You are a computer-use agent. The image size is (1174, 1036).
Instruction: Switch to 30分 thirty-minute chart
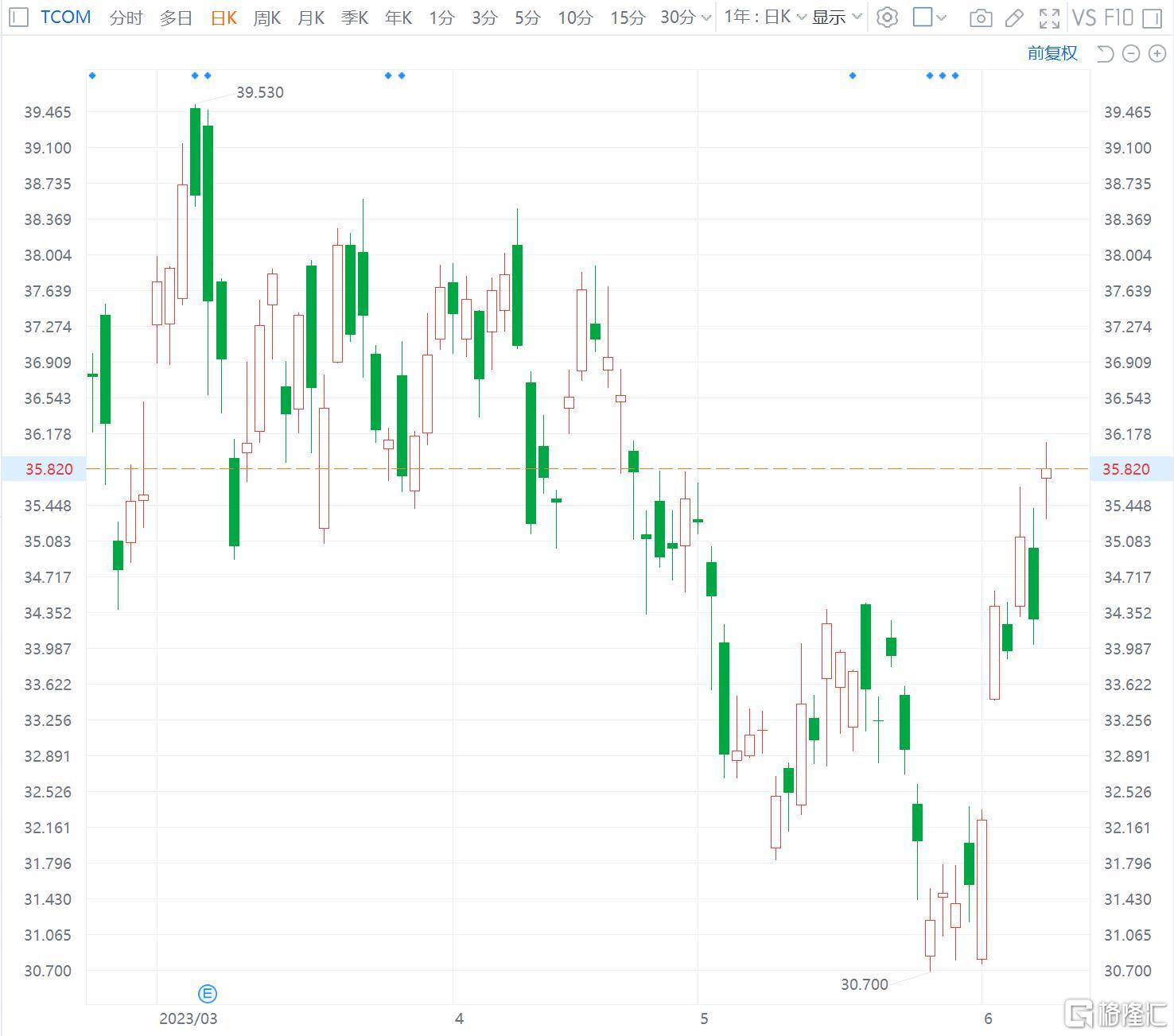point(678,17)
